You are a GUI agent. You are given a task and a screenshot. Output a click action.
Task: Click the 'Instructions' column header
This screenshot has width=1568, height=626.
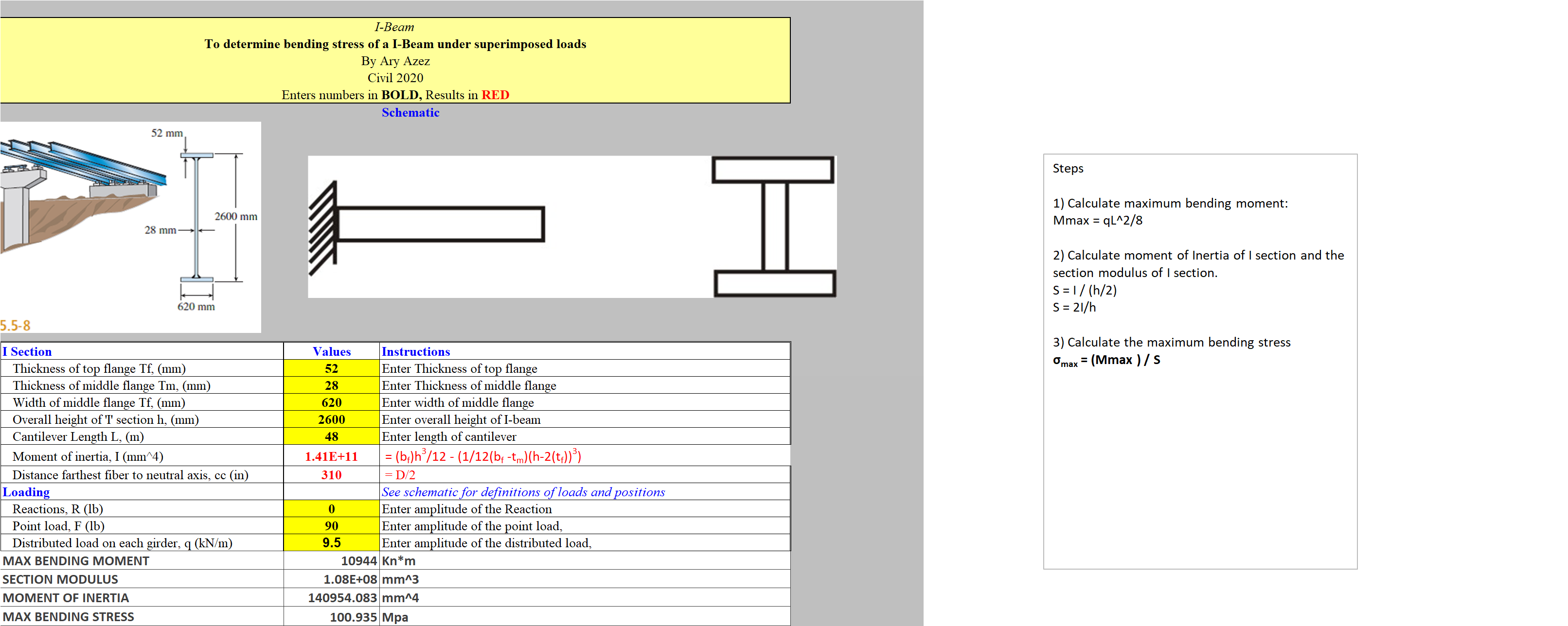click(585, 351)
